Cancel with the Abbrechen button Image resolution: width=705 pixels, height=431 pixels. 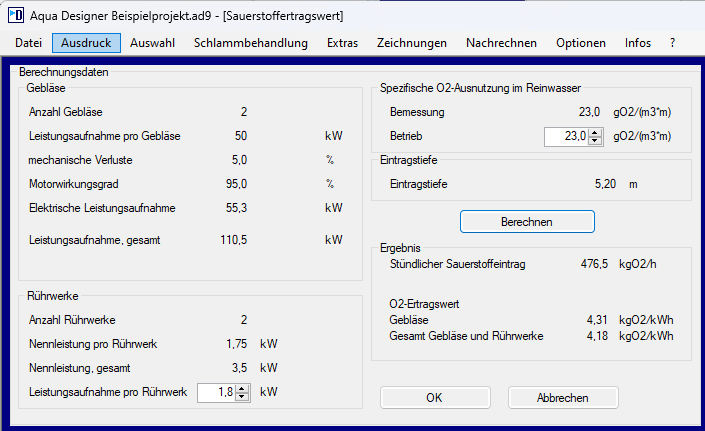coord(562,397)
